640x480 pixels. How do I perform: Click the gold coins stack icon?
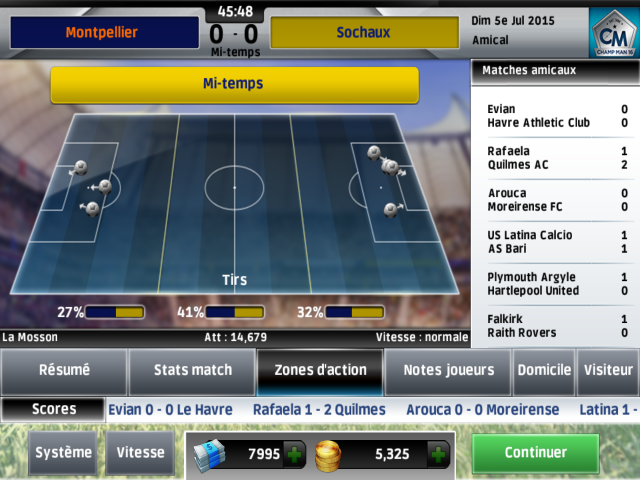328,456
